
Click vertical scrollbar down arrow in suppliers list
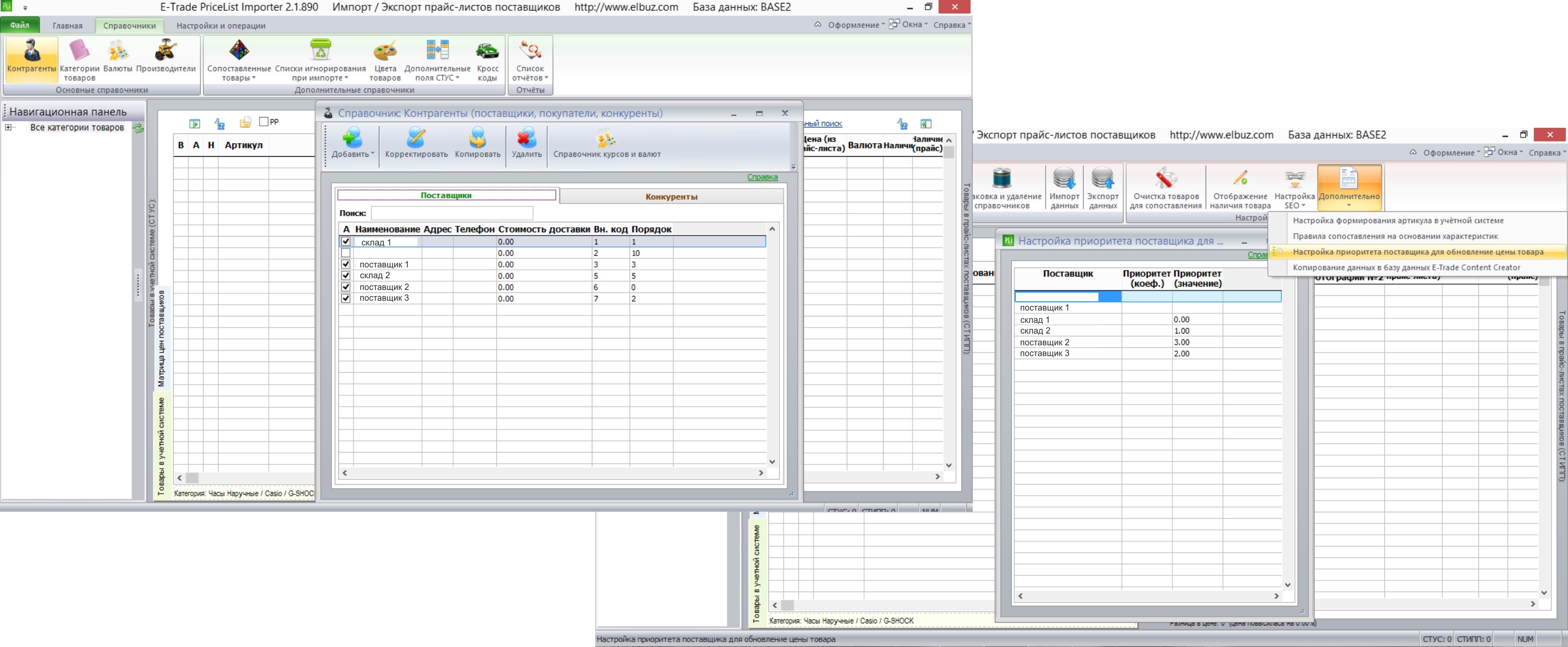772,462
